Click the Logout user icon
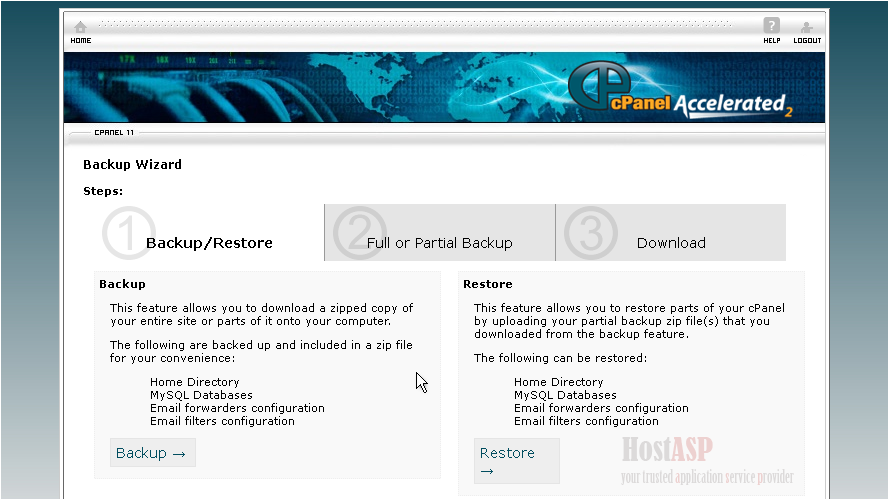Image resolution: width=889 pixels, height=500 pixels. coord(806,27)
